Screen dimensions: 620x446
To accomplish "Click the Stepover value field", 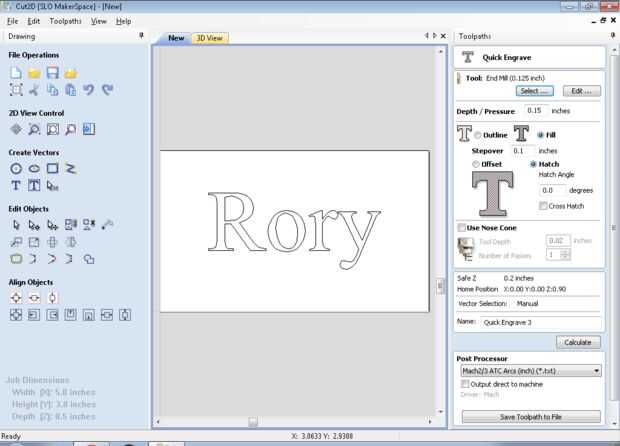I will point(523,151).
